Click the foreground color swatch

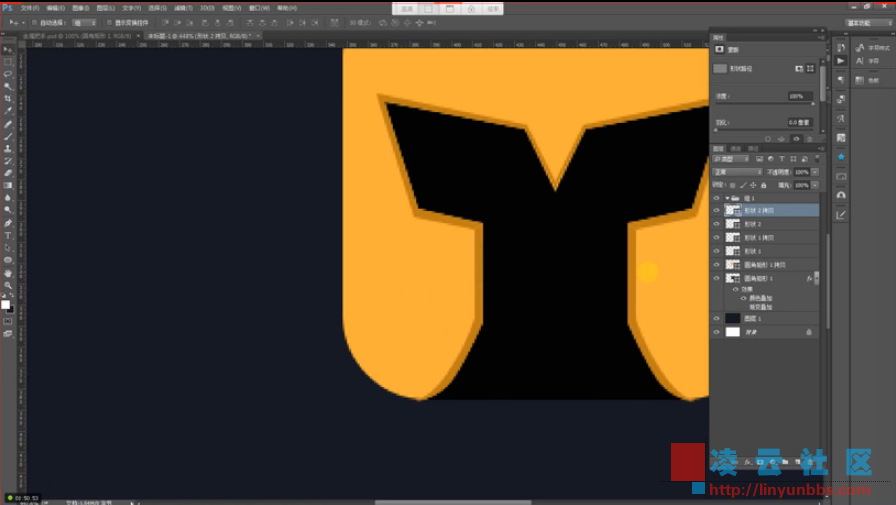pos(5,304)
